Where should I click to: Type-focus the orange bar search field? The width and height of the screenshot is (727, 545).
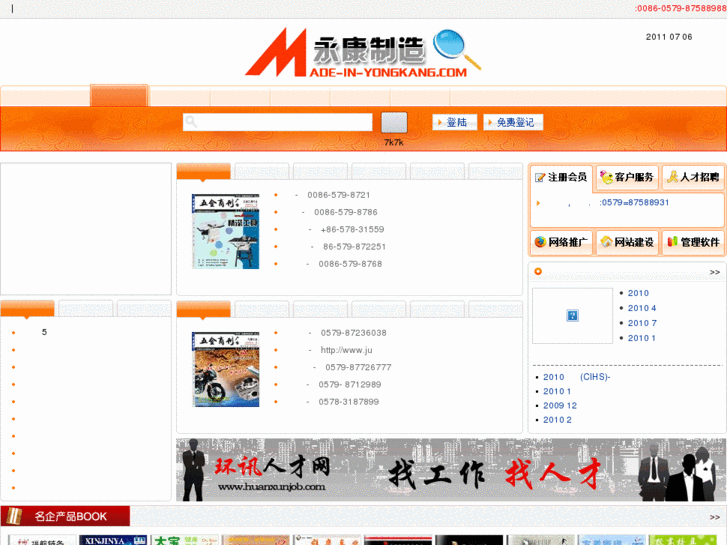(x=277, y=122)
